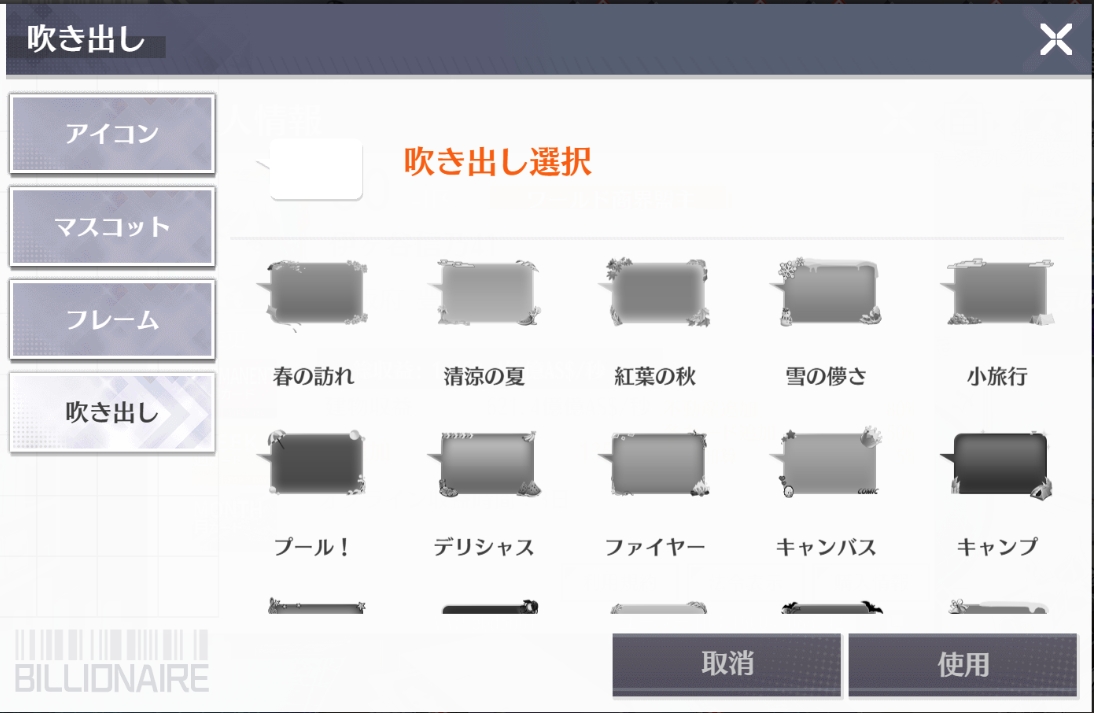Click the 使用 button to apply
This screenshot has width=1094, height=713.
click(963, 665)
